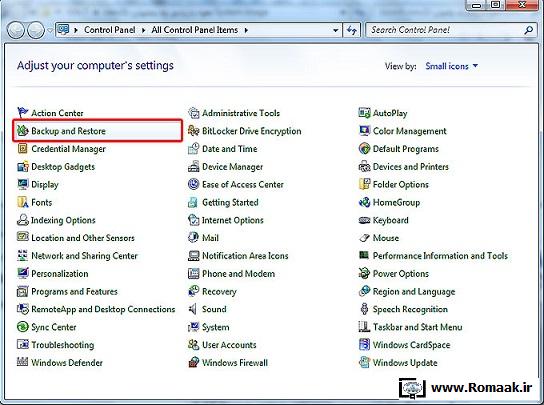The width and height of the screenshot is (544, 405).
Task: Open RemoteApp and Desktop Connections link
Action: [x=103, y=309]
